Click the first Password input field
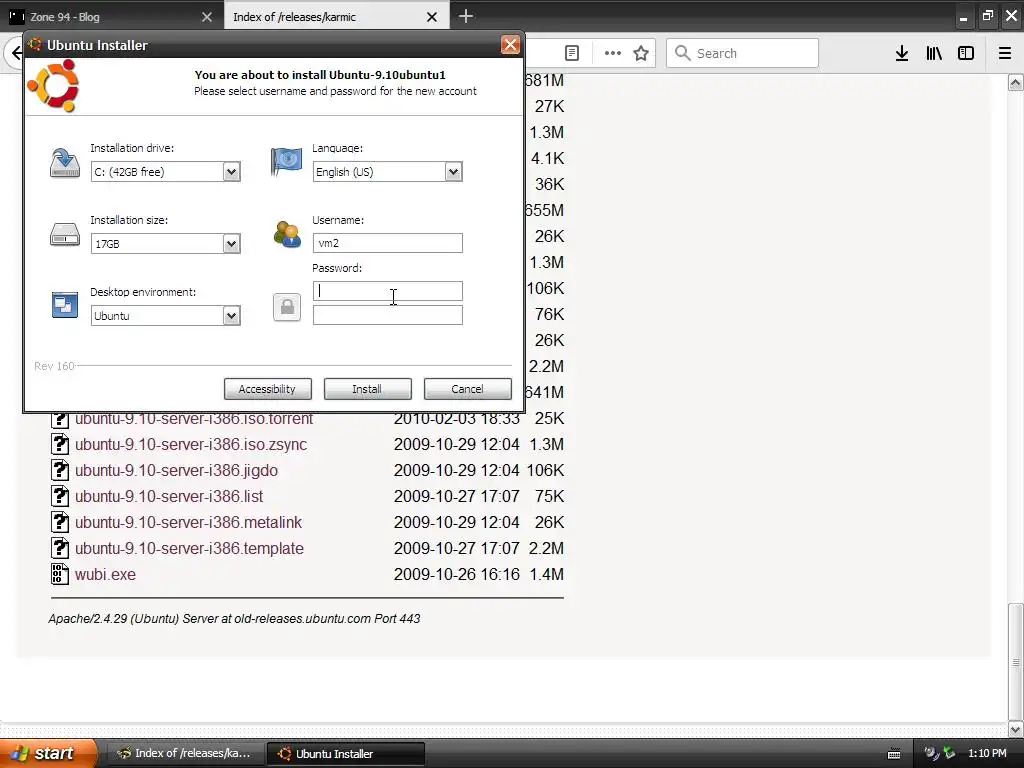1024x768 pixels. (387, 291)
